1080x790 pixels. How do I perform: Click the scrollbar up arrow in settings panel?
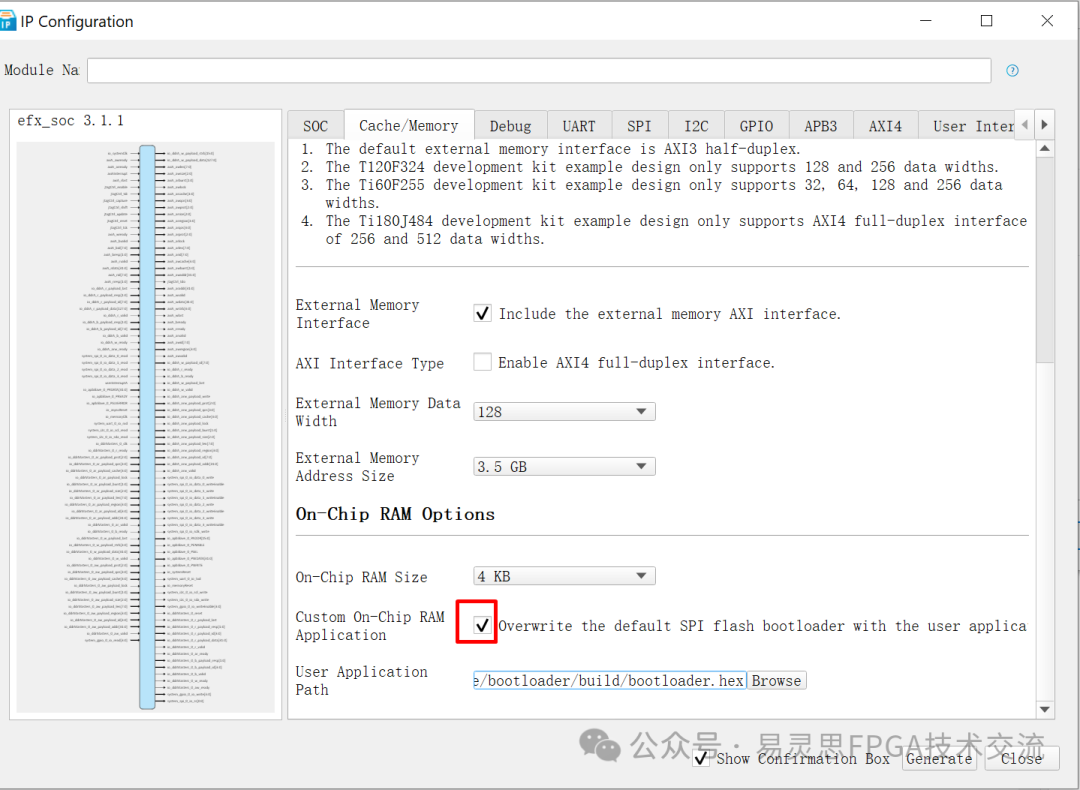click(1045, 148)
